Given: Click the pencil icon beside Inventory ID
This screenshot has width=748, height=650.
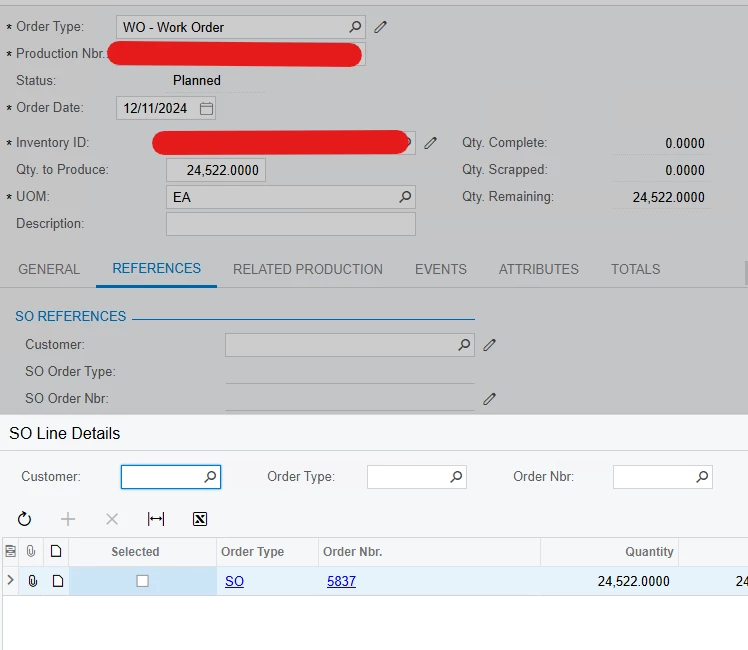Looking at the screenshot, I should (430, 143).
